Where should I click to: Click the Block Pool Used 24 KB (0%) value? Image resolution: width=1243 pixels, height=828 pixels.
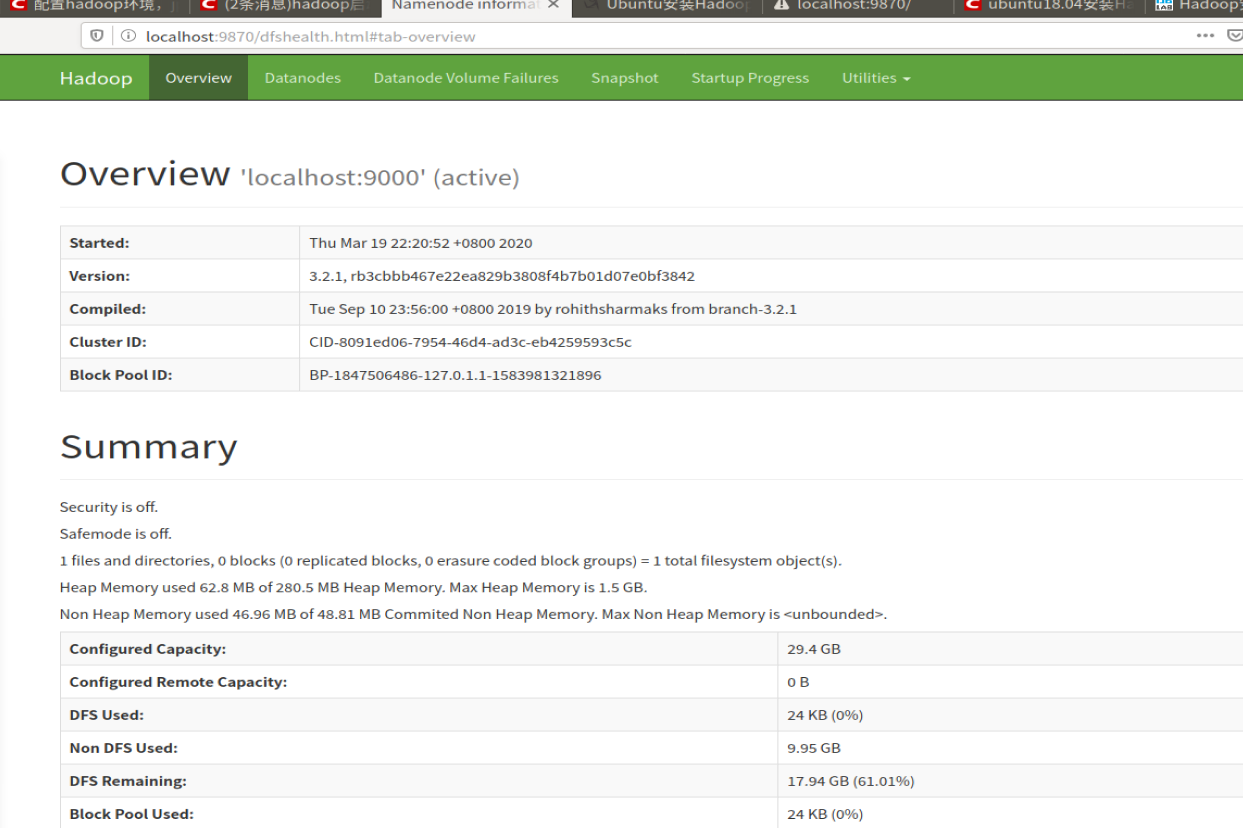coord(825,814)
